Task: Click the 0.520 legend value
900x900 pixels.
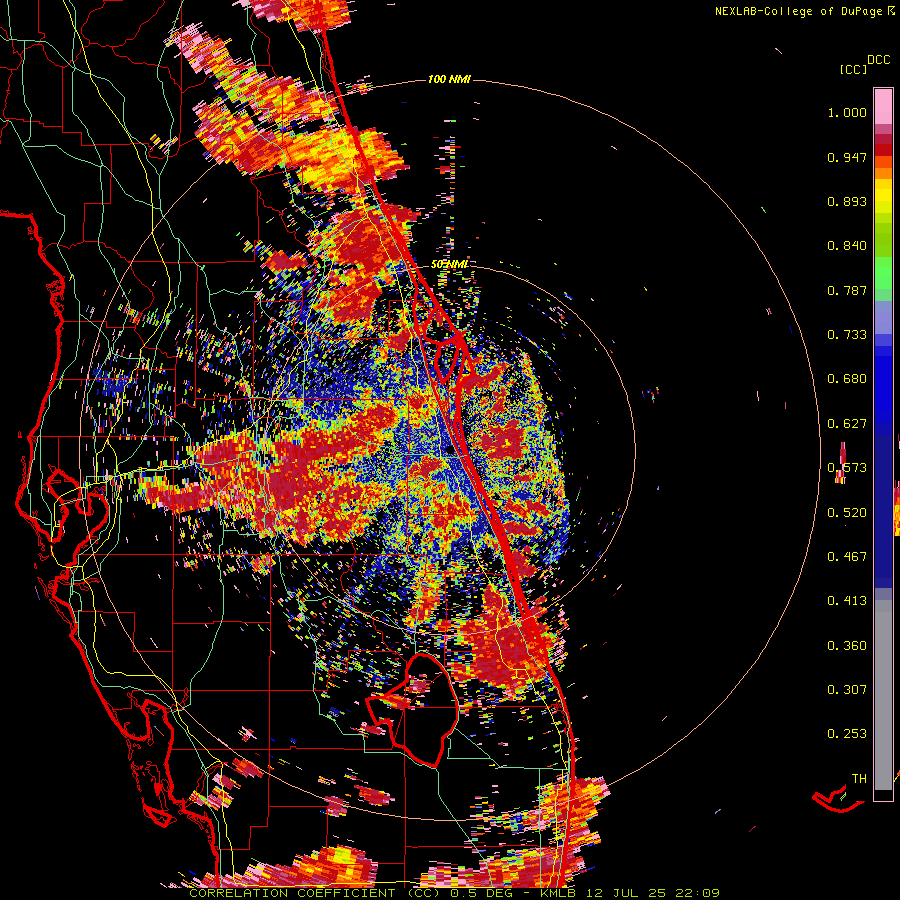Action: 847,513
